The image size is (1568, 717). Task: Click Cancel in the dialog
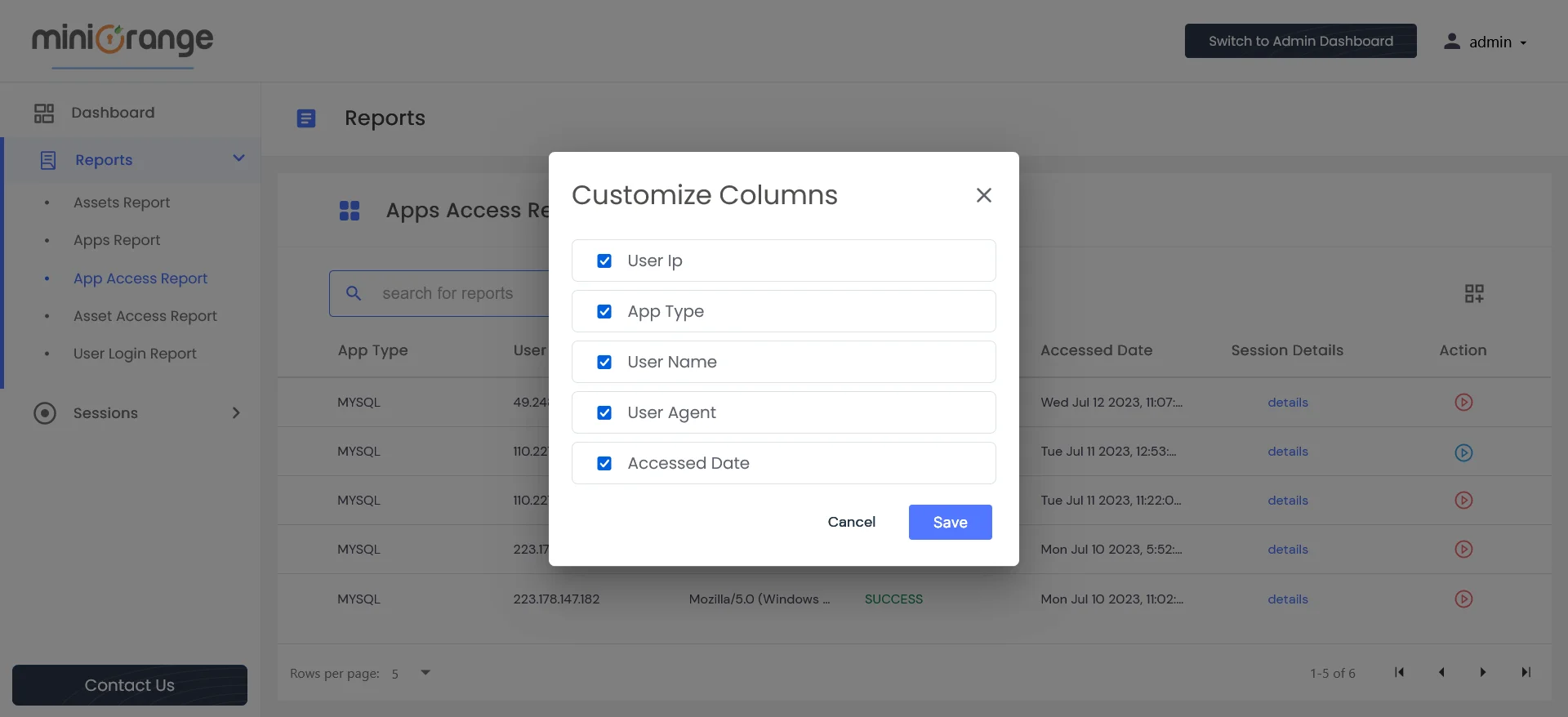pyautogui.click(x=851, y=523)
